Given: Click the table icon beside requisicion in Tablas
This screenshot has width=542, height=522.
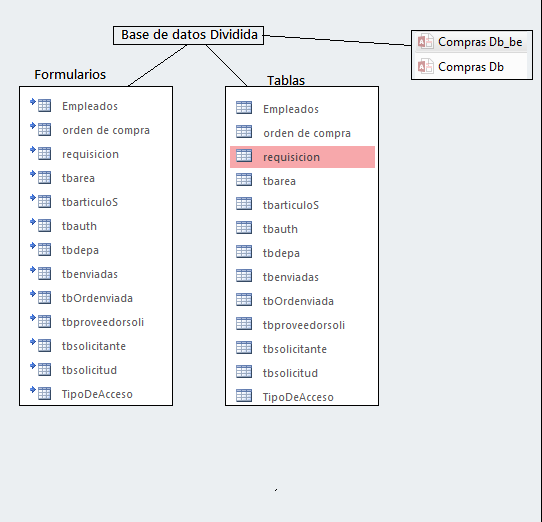Looking at the screenshot, I should (x=244, y=156).
